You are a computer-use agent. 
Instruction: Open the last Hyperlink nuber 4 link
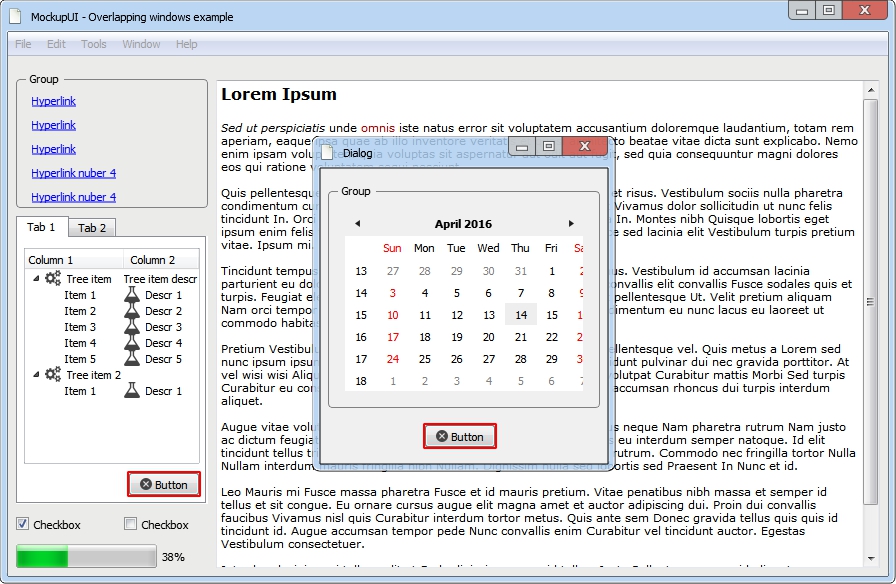coord(74,197)
